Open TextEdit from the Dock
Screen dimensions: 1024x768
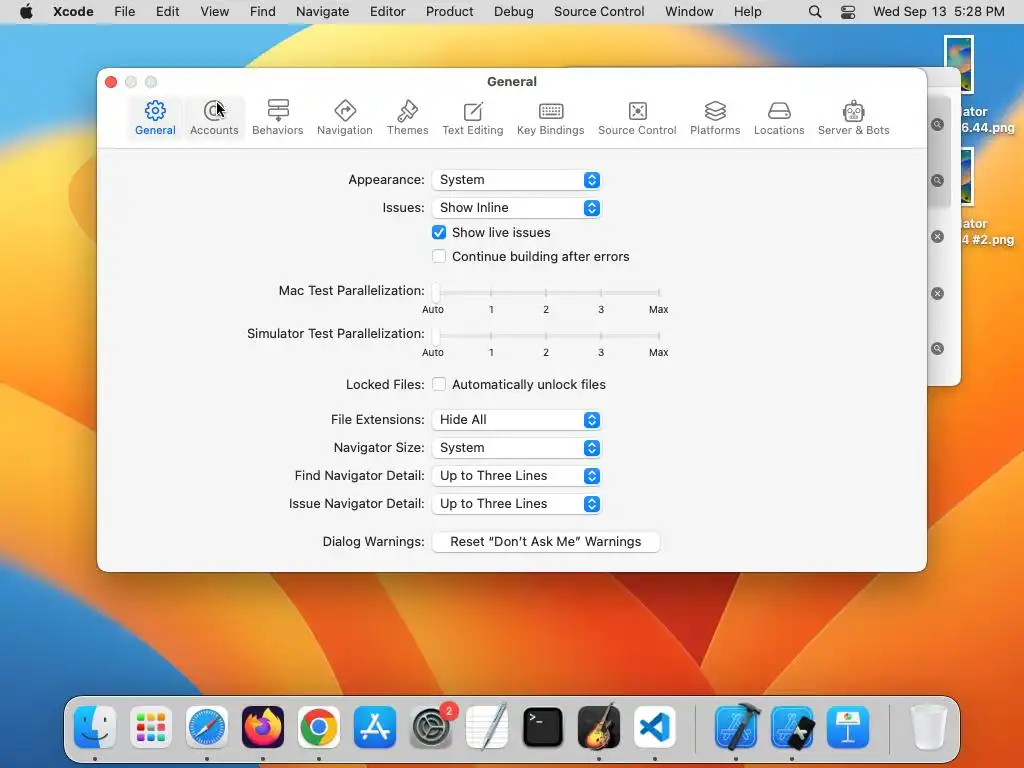(487, 727)
